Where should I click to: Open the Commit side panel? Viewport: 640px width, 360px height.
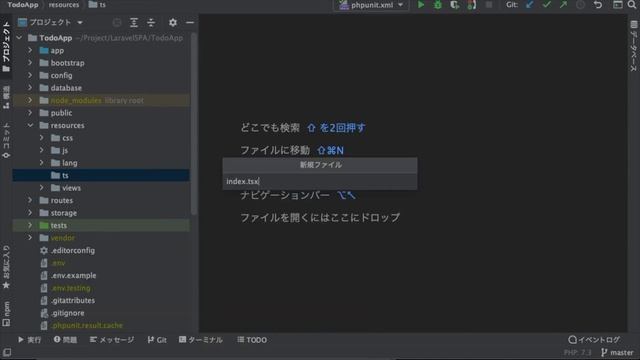pyautogui.click(x=6, y=141)
